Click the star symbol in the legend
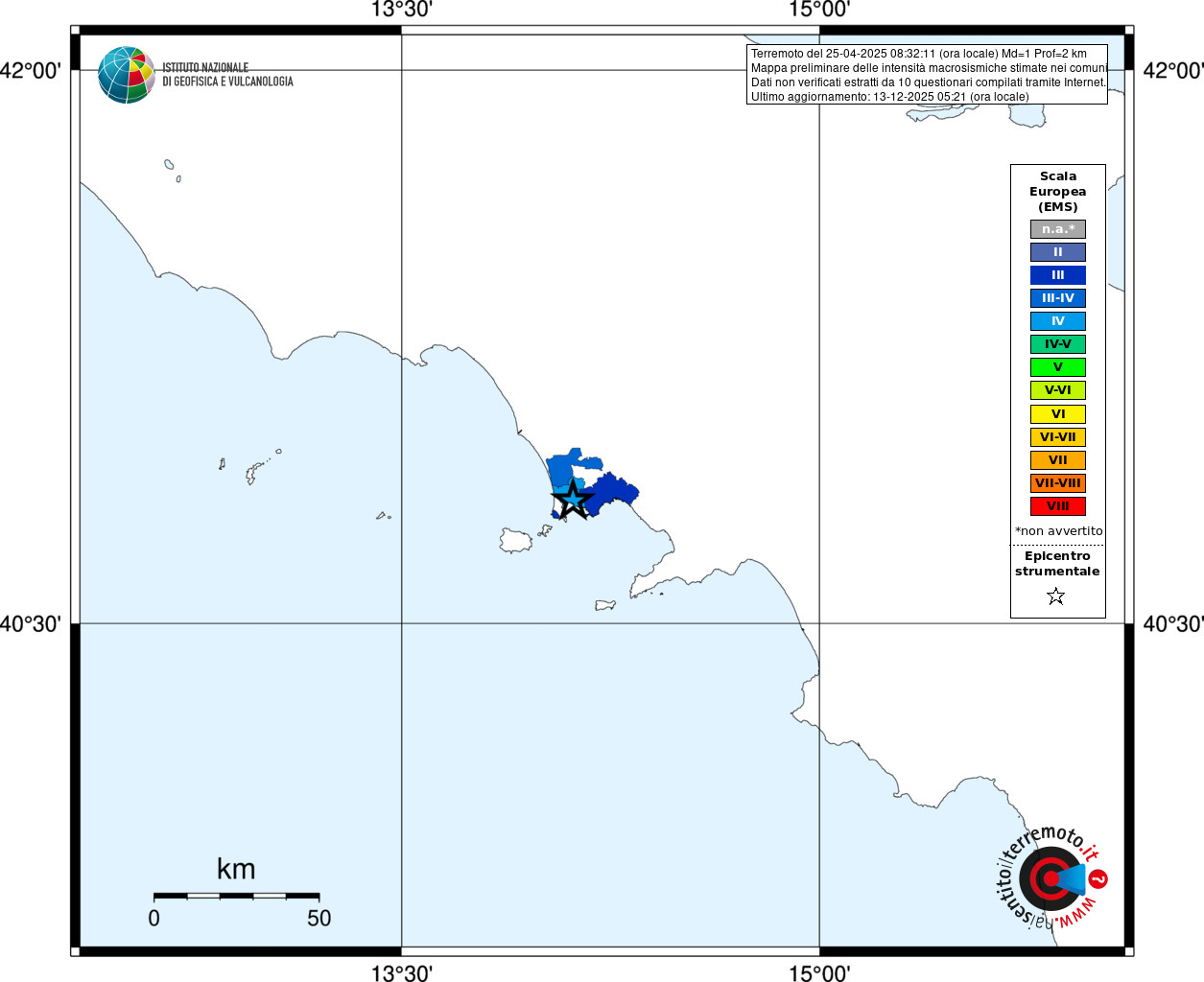The height and width of the screenshot is (982, 1204). 1056,596
